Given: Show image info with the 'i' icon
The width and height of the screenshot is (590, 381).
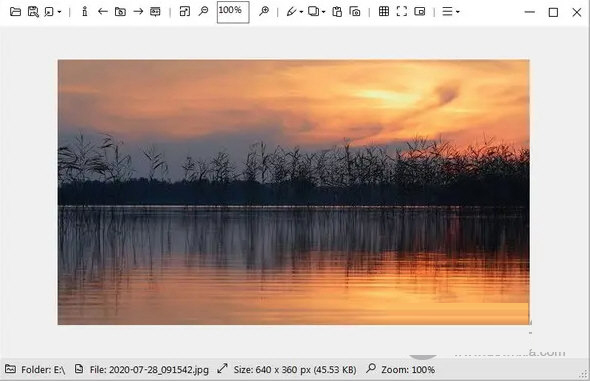Looking at the screenshot, I should (85, 12).
